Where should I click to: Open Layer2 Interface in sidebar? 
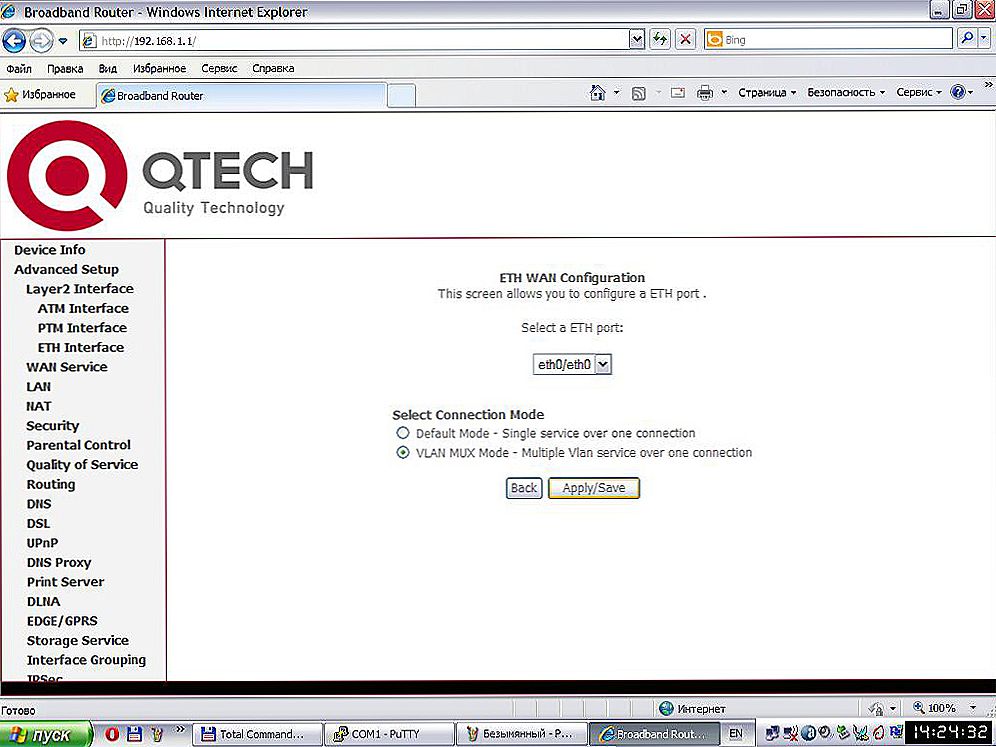[79, 289]
